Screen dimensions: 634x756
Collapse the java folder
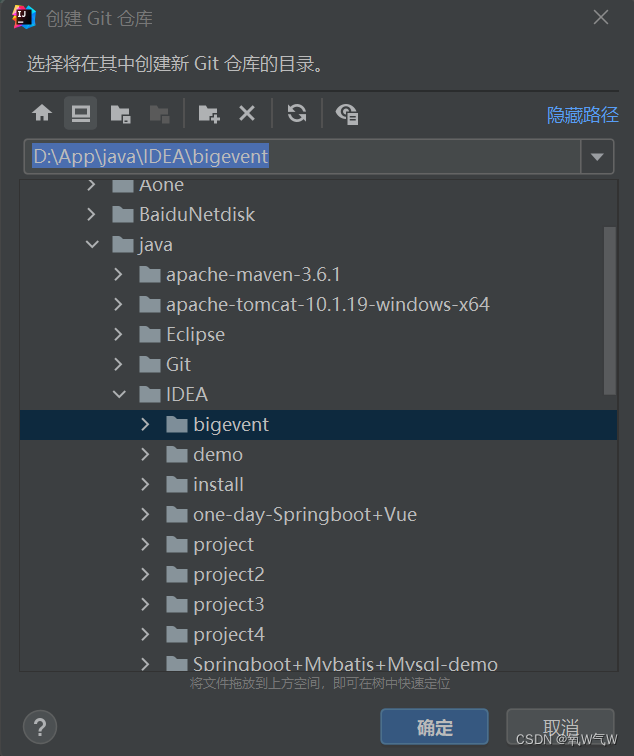pos(92,244)
